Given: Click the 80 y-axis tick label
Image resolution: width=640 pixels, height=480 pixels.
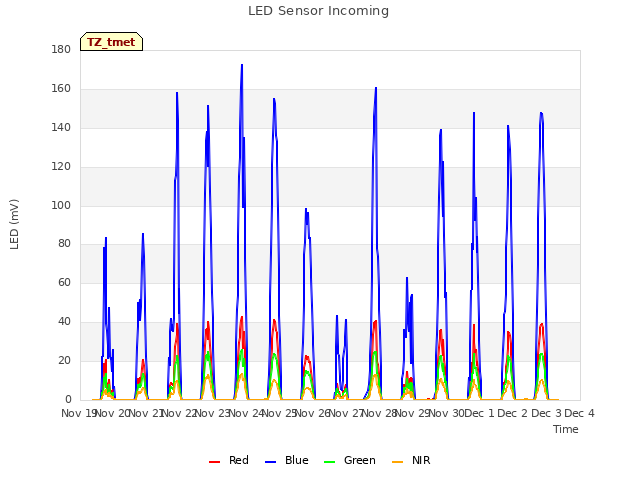Looking at the screenshot, I should click(64, 244).
